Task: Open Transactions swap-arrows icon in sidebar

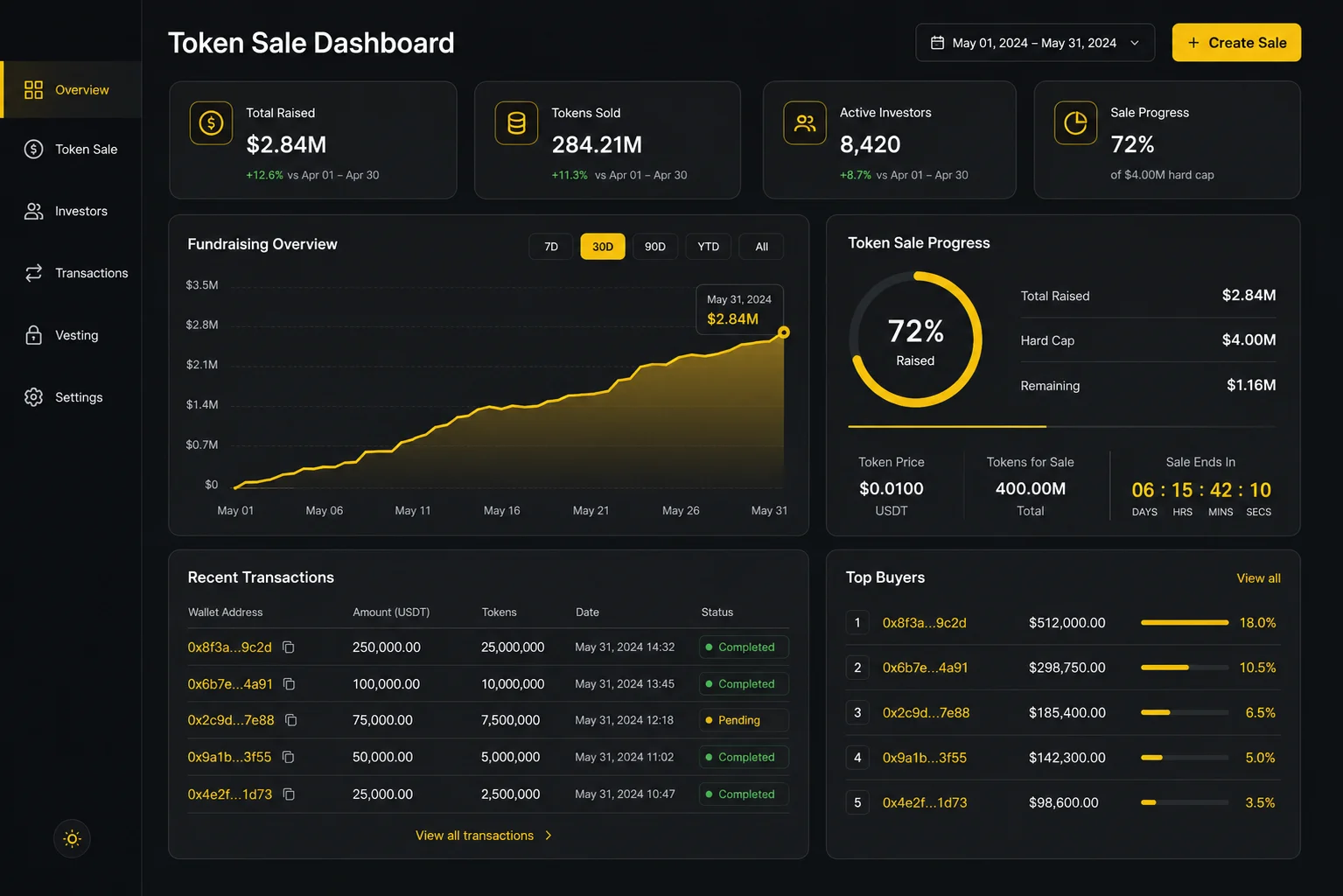Action: (x=33, y=273)
